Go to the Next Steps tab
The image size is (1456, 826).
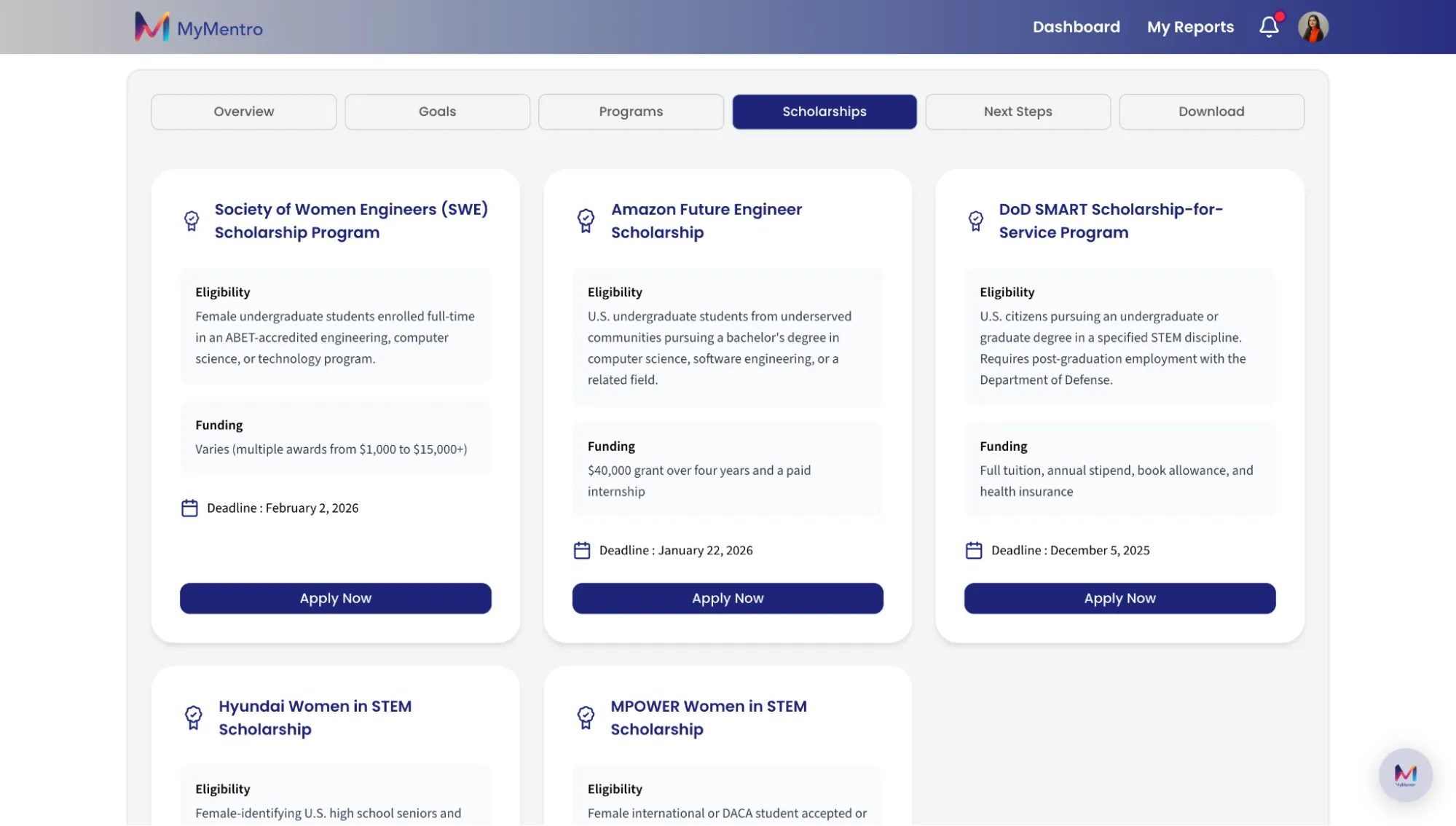click(x=1018, y=111)
